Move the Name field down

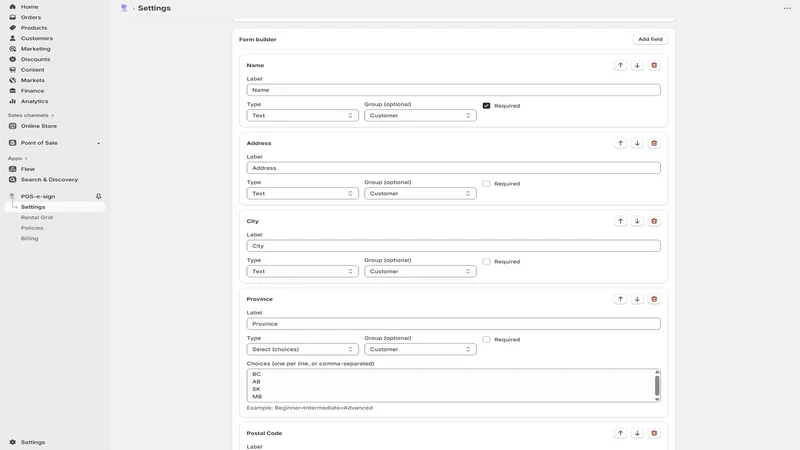[637, 65]
